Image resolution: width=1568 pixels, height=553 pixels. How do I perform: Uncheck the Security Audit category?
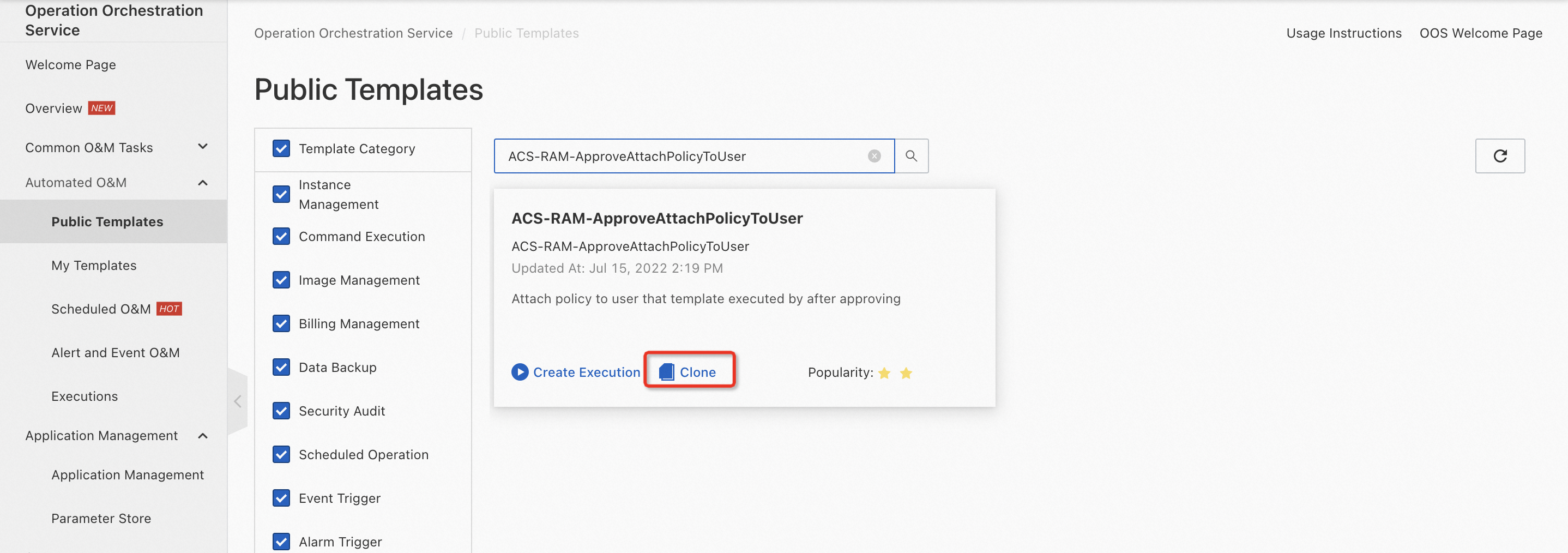[x=281, y=411]
